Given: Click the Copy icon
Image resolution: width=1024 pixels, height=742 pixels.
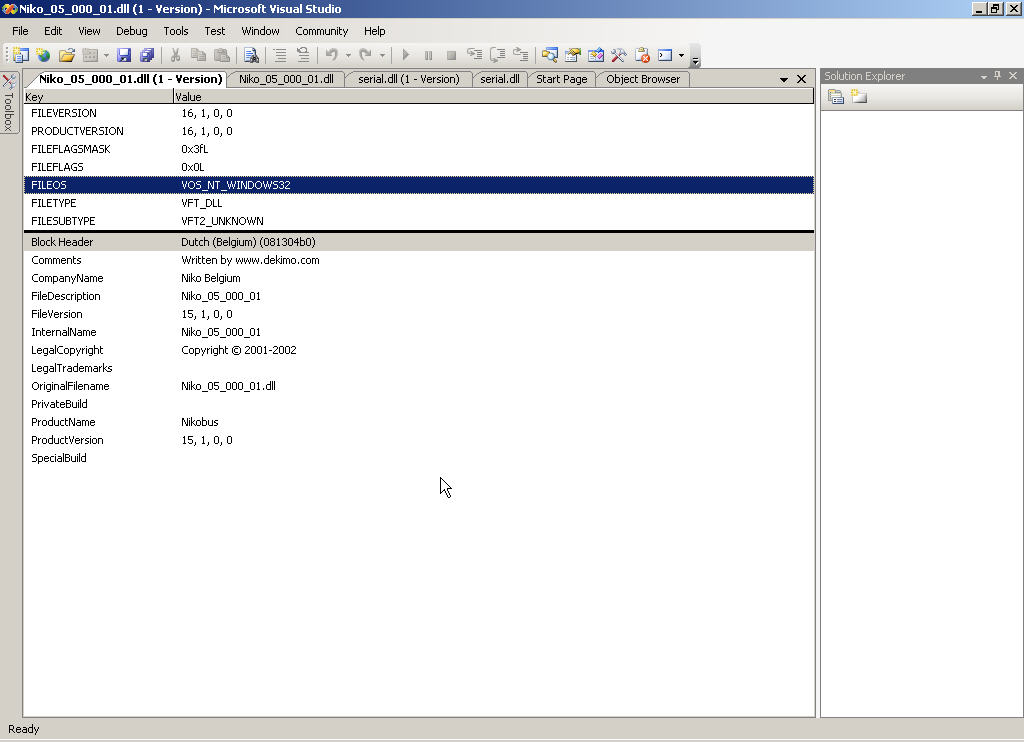Looking at the screenshot, I should click(198, 56).
